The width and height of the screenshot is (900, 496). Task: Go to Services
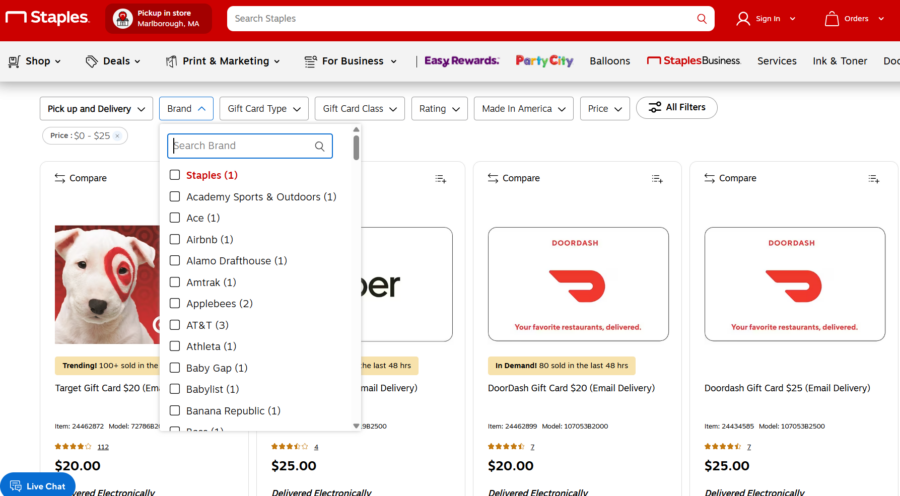click(777, 61)
